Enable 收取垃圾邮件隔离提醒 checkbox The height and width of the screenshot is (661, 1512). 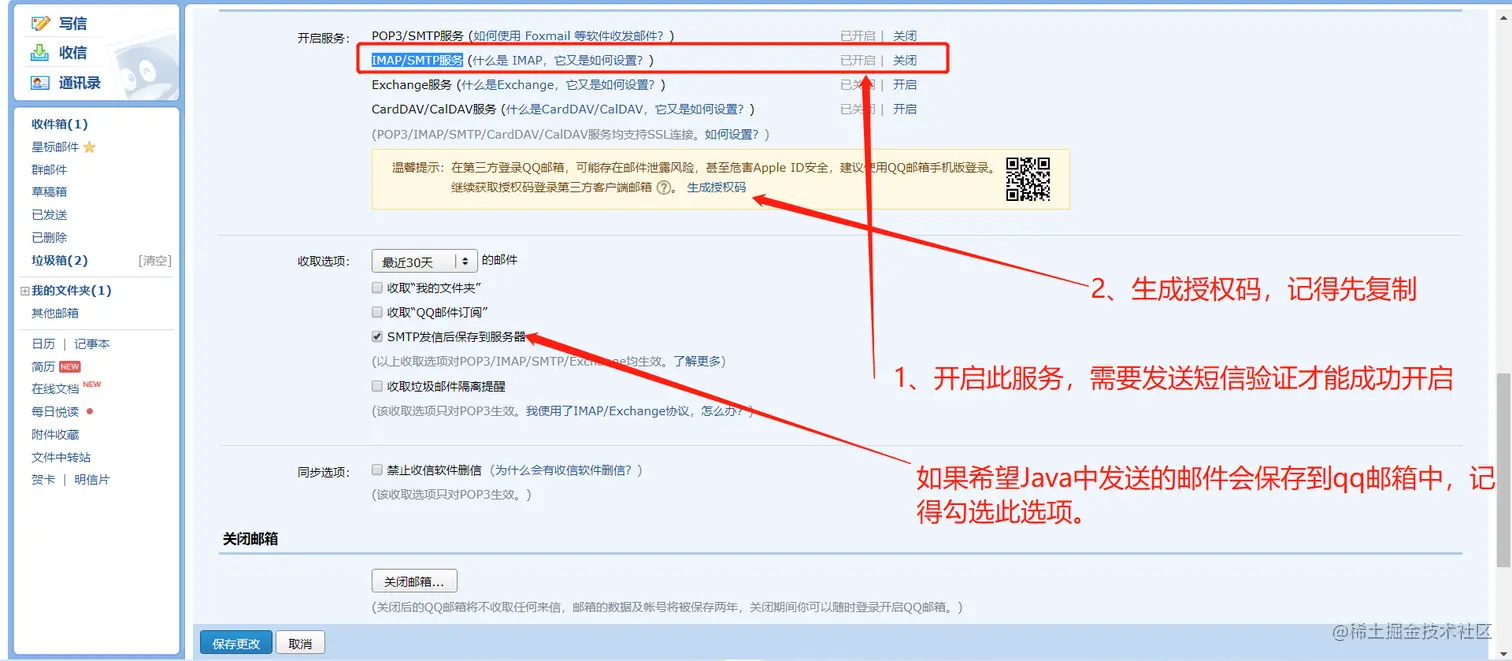point(377,386)
